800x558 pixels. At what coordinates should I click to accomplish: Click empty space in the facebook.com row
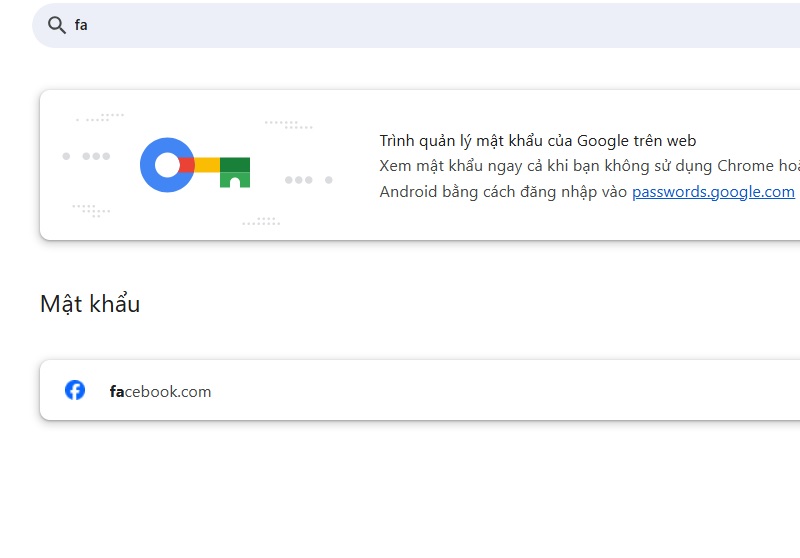(500, 390)
